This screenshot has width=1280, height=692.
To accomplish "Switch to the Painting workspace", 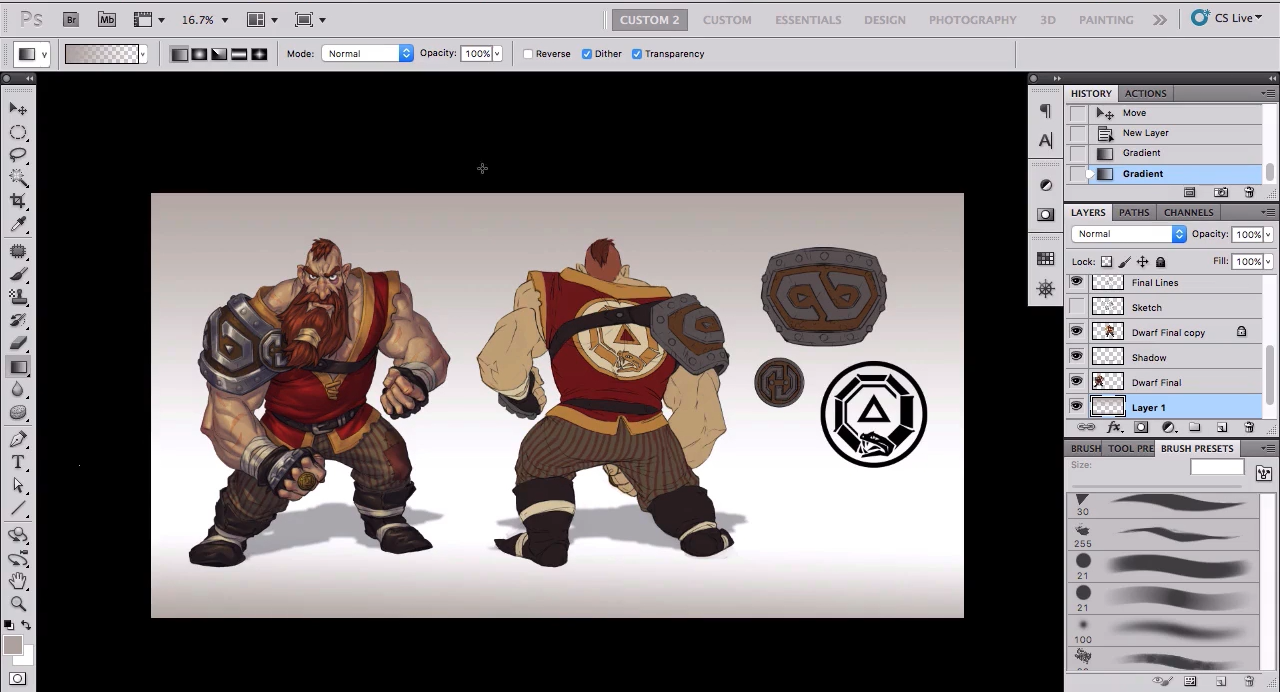I will (x=1106, y=20).
